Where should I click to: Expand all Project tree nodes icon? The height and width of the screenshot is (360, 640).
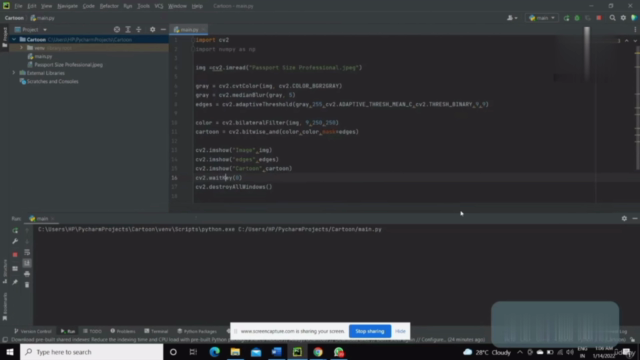pos(128,29)
